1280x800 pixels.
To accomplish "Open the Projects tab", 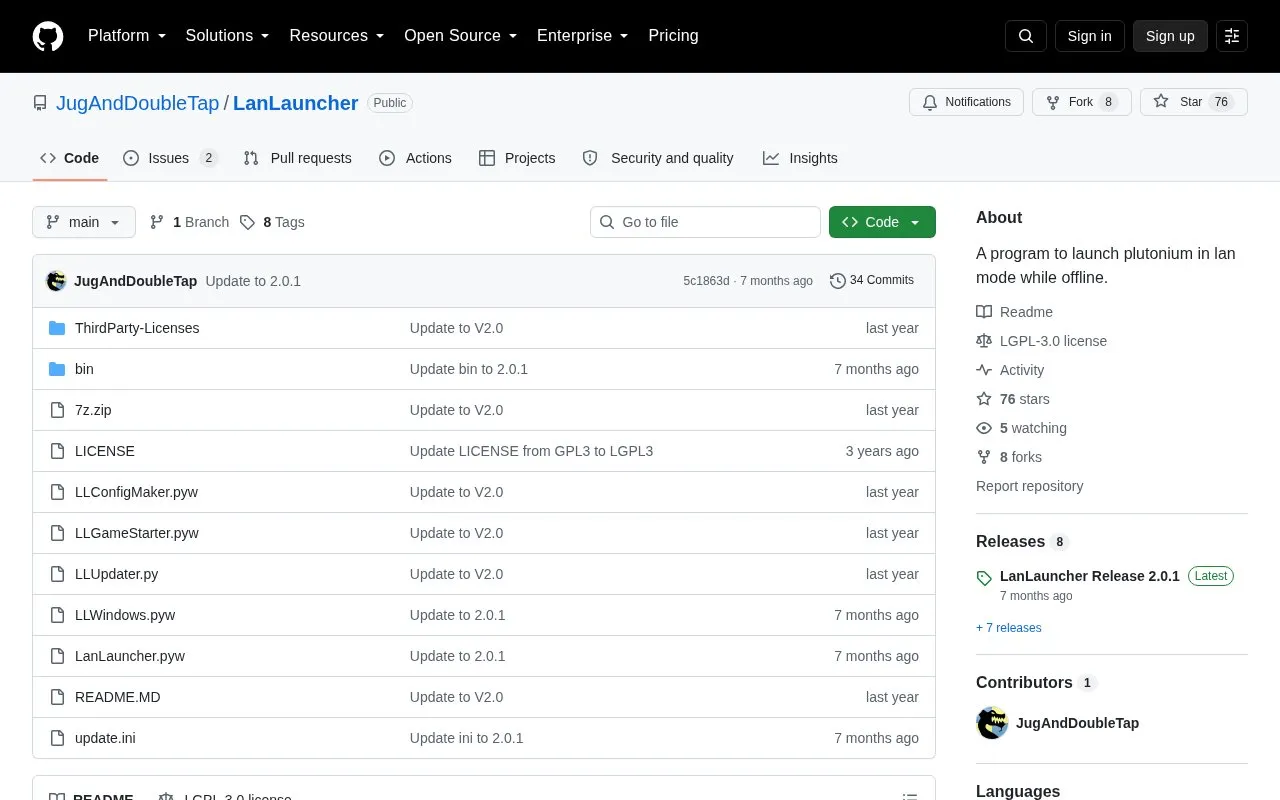I will tap(517, 158).
